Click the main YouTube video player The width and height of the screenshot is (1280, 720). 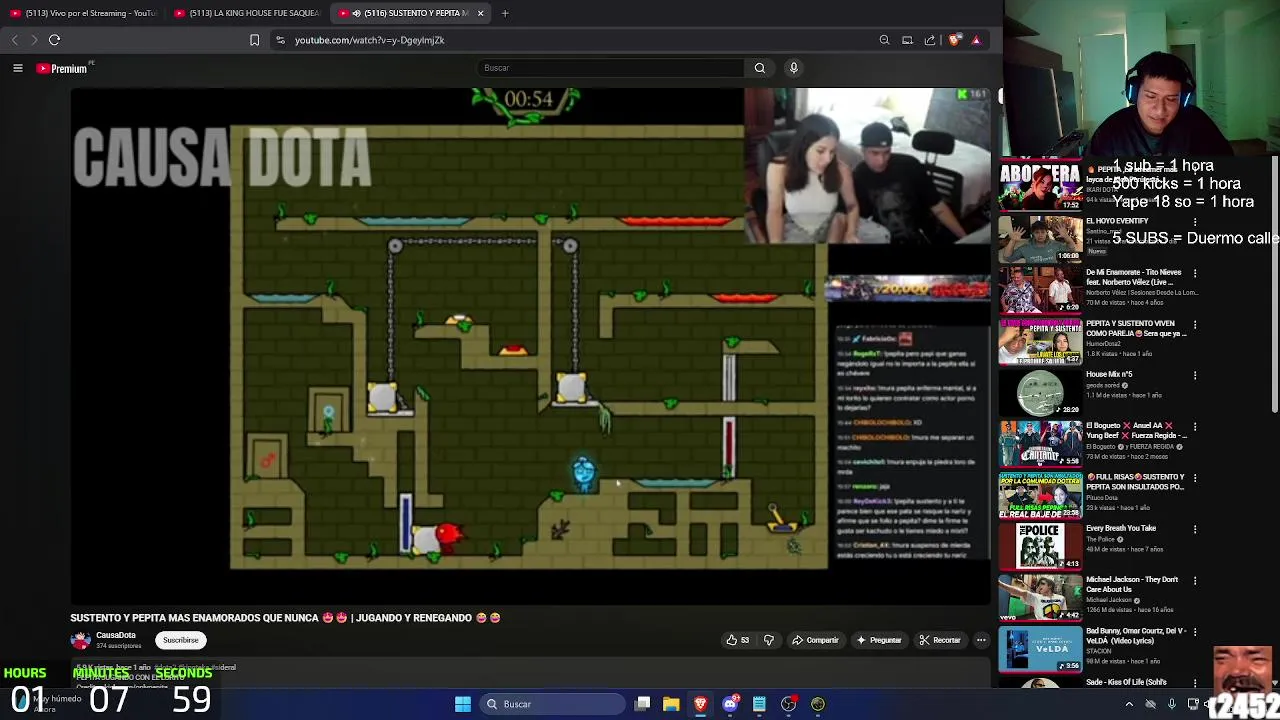click(x=530, y=346)
